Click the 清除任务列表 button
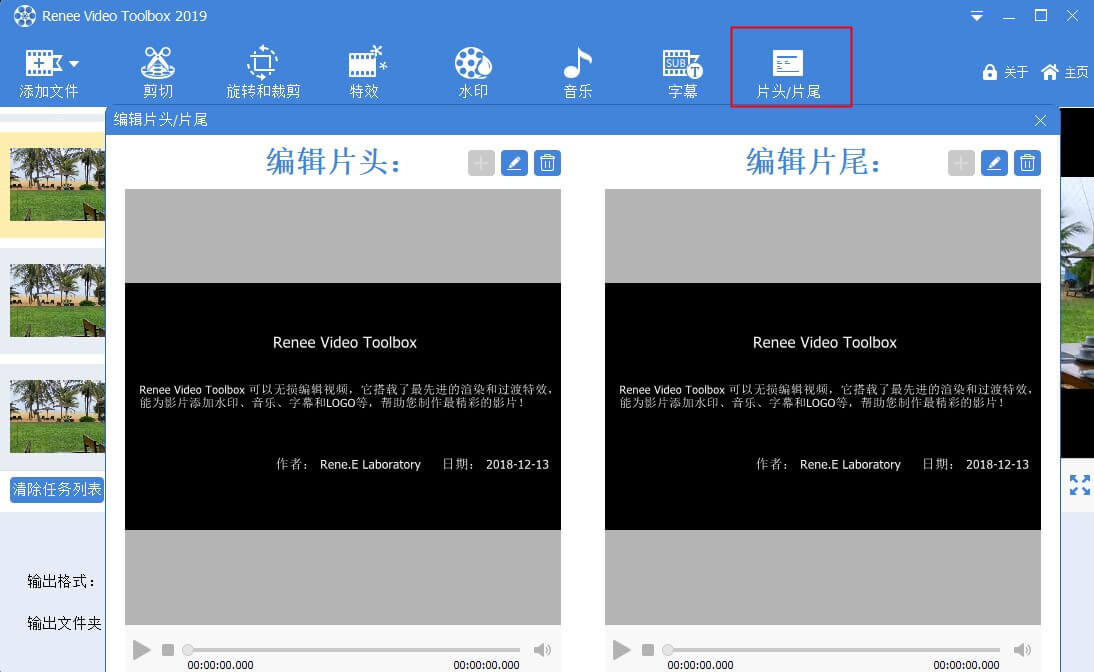Screen dimensions: 1094x672 pos(57,489)
